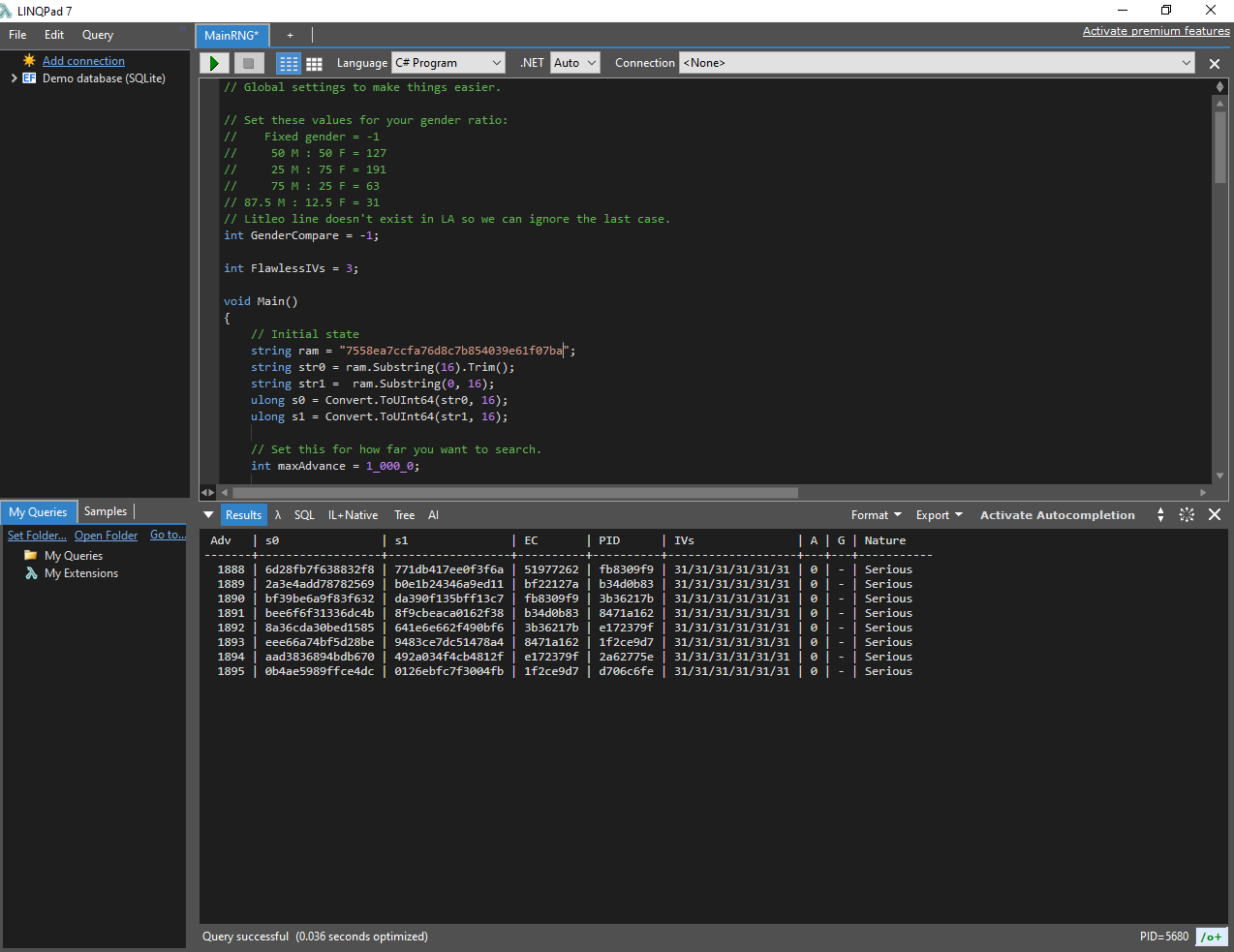Click the results panel up/down arrows icon
1234x952 pixels.
[x=1160, y=515]
